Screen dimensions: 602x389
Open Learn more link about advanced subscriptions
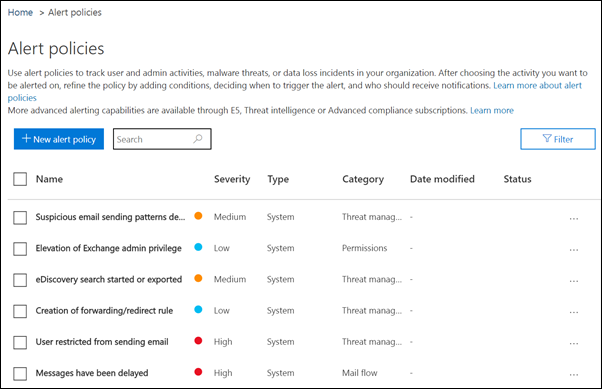coord(492,111)
